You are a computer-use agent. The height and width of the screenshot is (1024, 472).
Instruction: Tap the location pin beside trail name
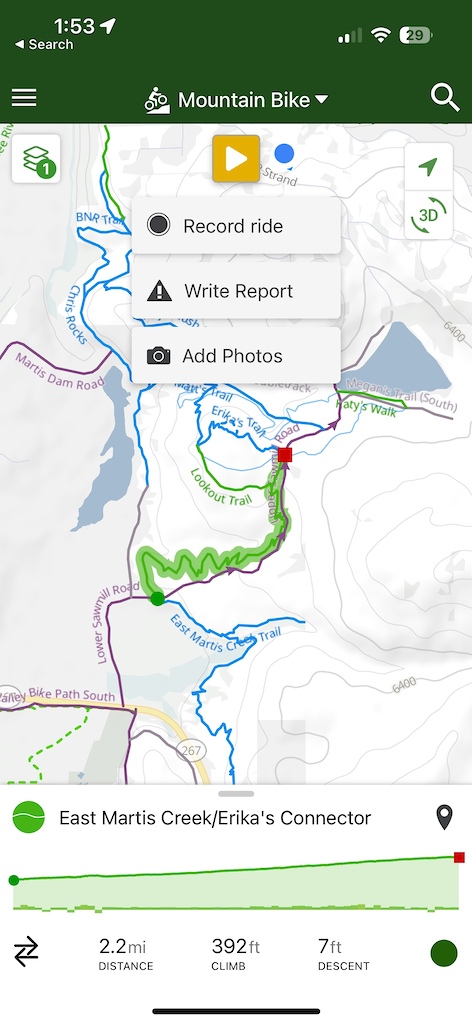click(445, 818)
